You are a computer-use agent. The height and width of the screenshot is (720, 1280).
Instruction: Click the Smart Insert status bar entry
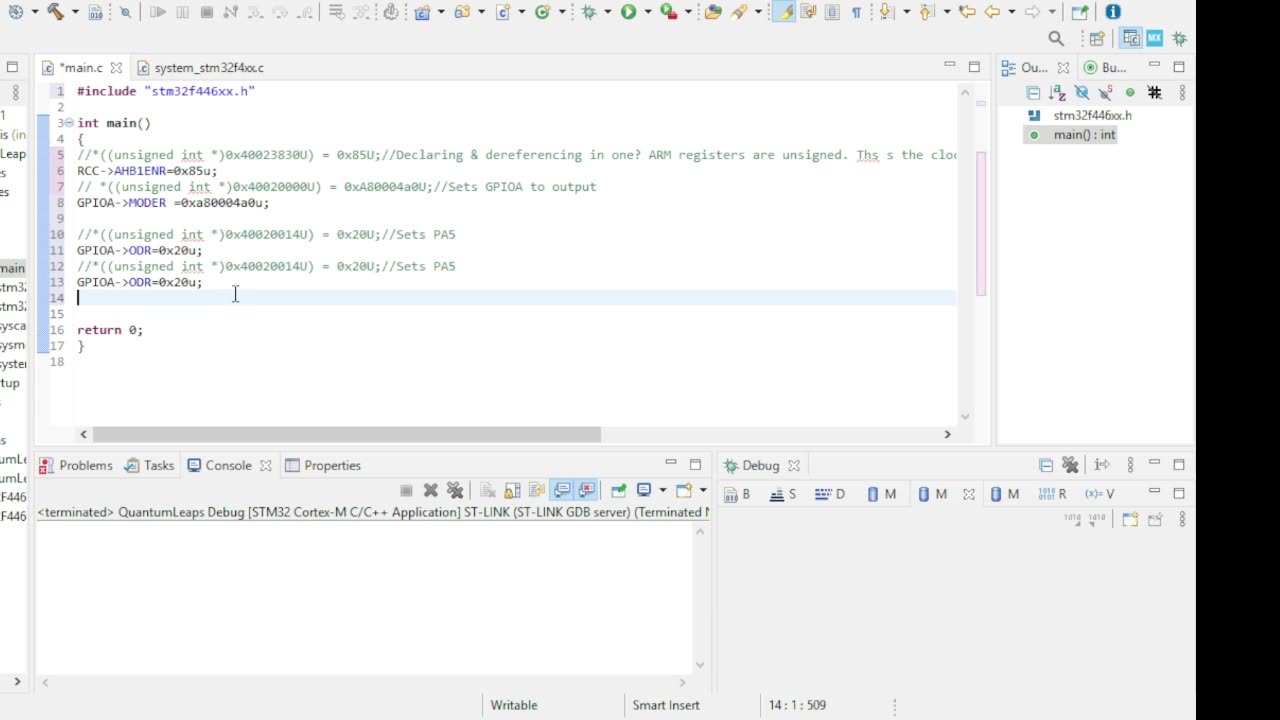click(666, 705)
